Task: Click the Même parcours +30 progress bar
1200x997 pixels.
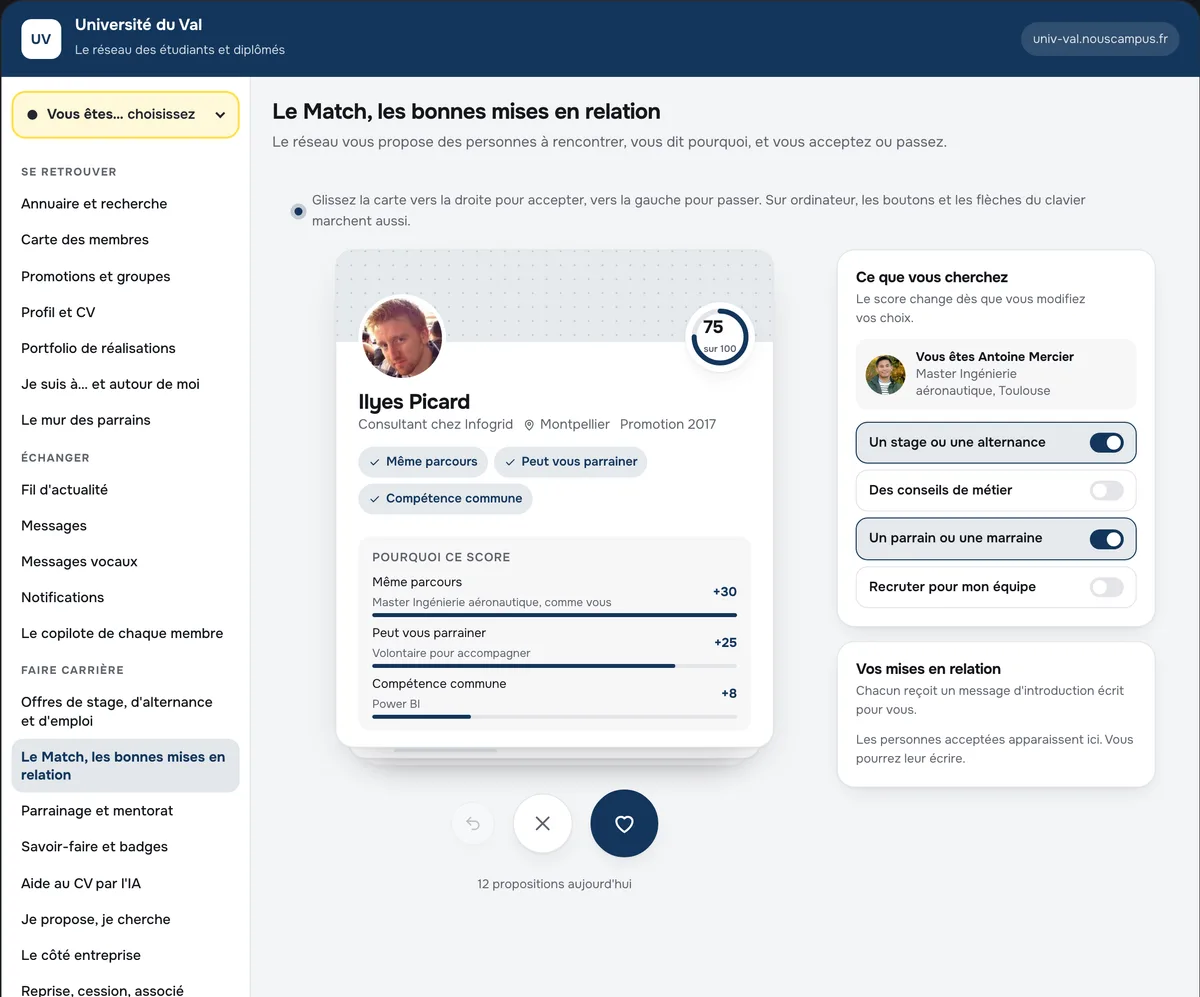Action: coord(554,615)
